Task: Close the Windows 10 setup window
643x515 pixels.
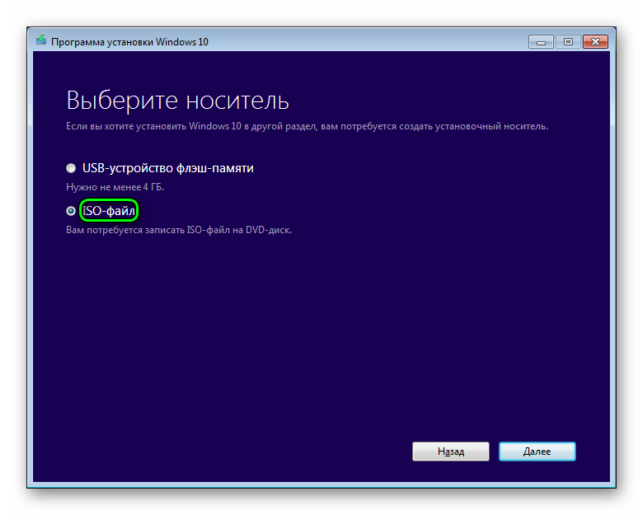Action: coord(595,42)
